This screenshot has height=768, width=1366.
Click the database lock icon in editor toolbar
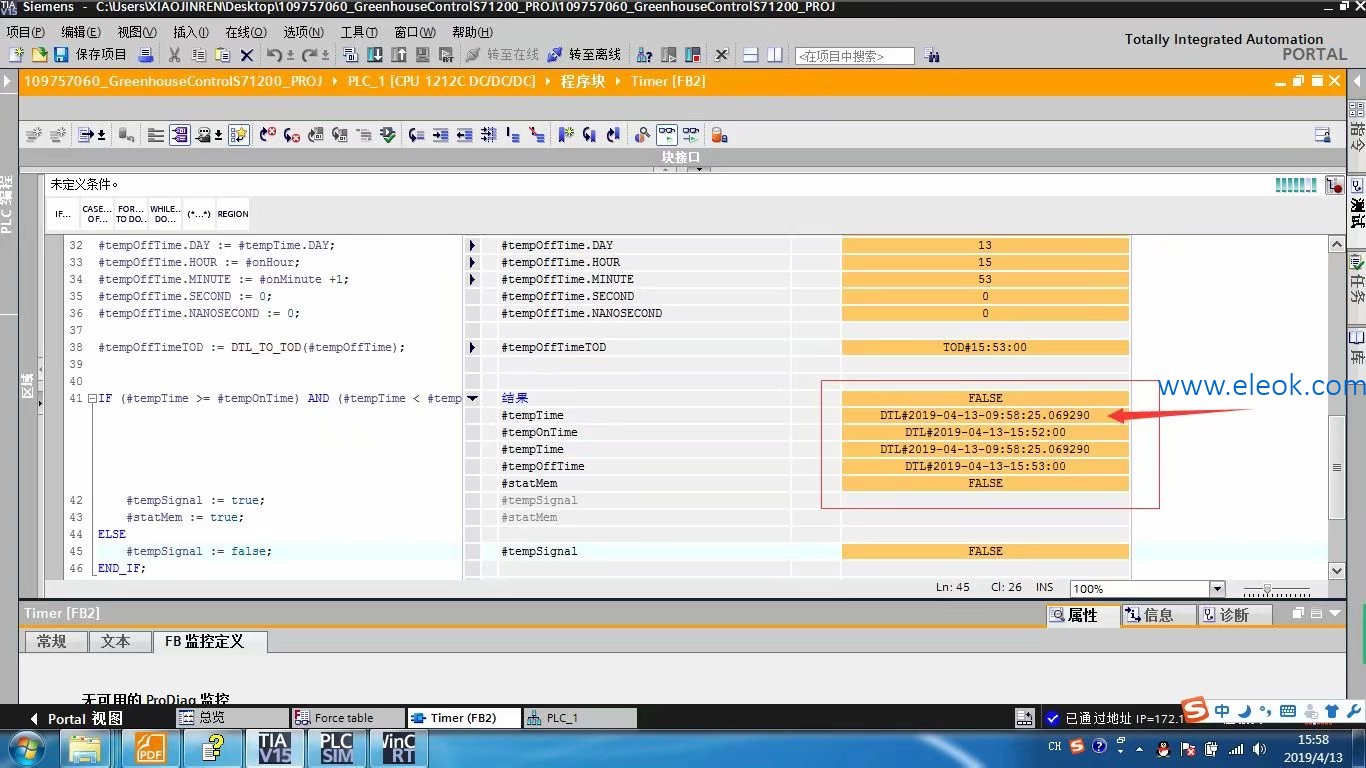[x=718, y=134]
